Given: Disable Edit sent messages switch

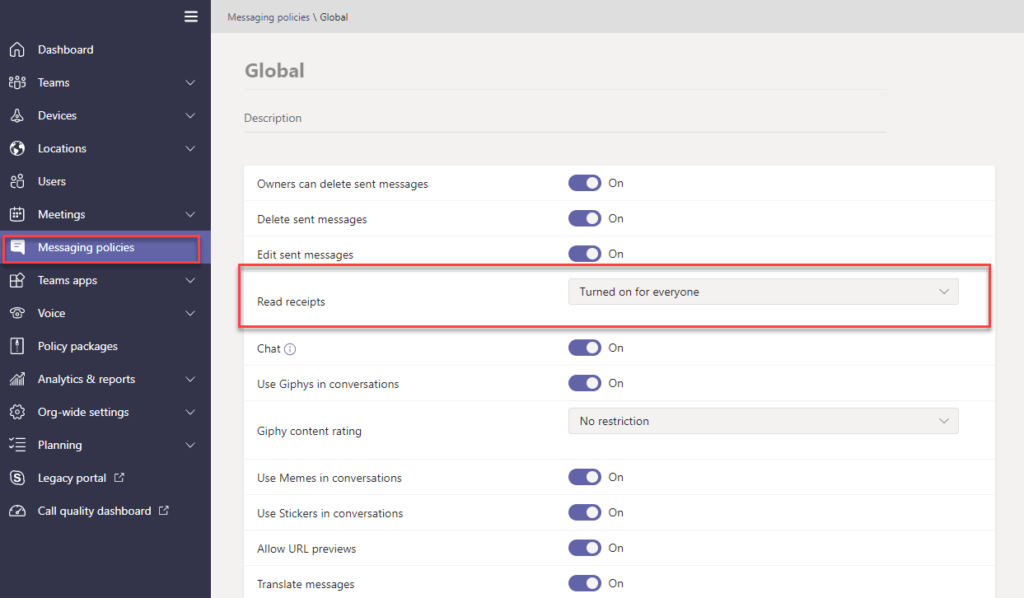Looking at the screenshot, I should coord(585,254).
